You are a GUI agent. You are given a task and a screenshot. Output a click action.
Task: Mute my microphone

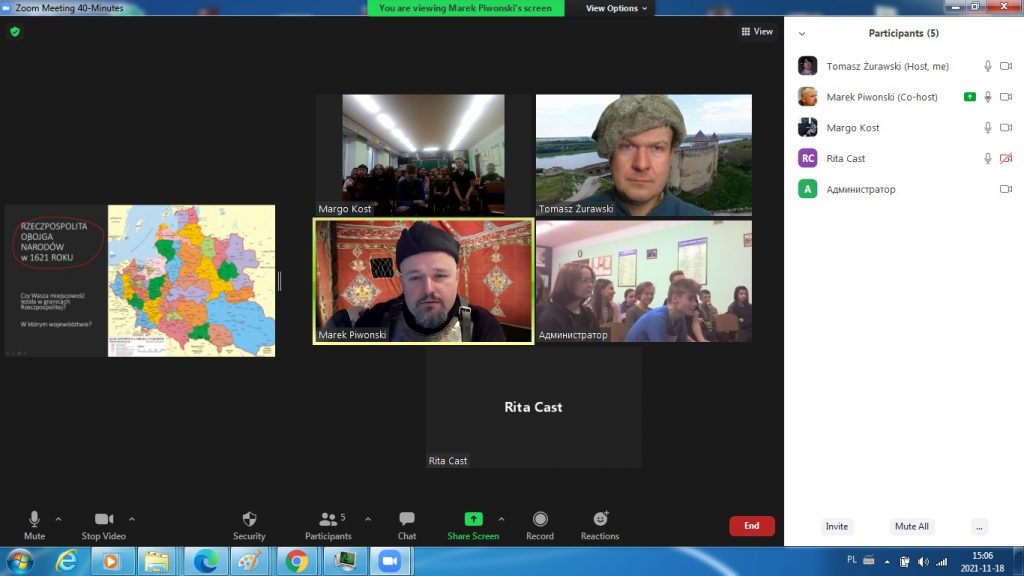tap(34, 524)
